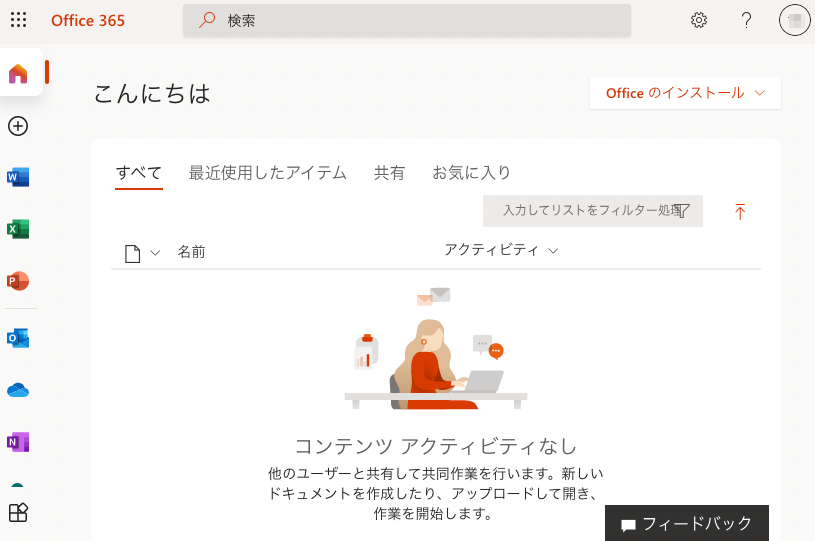Open the account profile avatar

(x=794, y=20)
